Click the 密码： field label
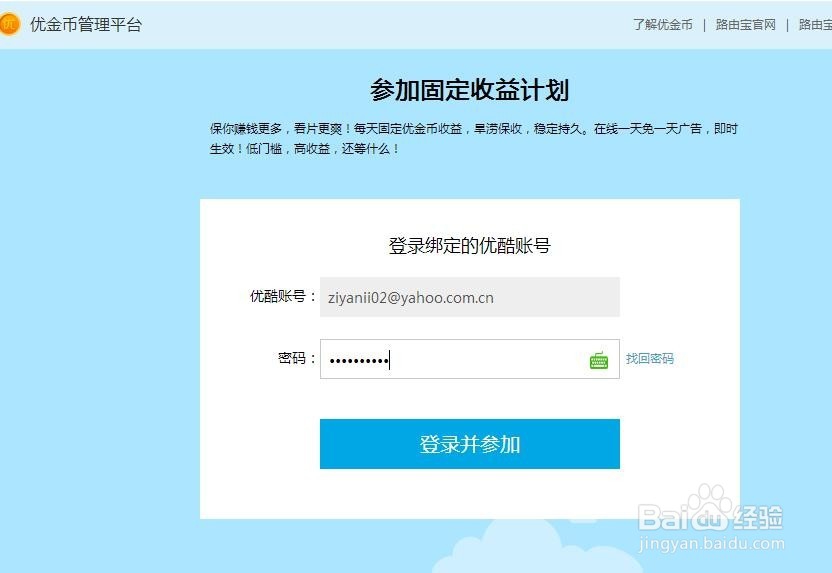 tap(297, 358)
